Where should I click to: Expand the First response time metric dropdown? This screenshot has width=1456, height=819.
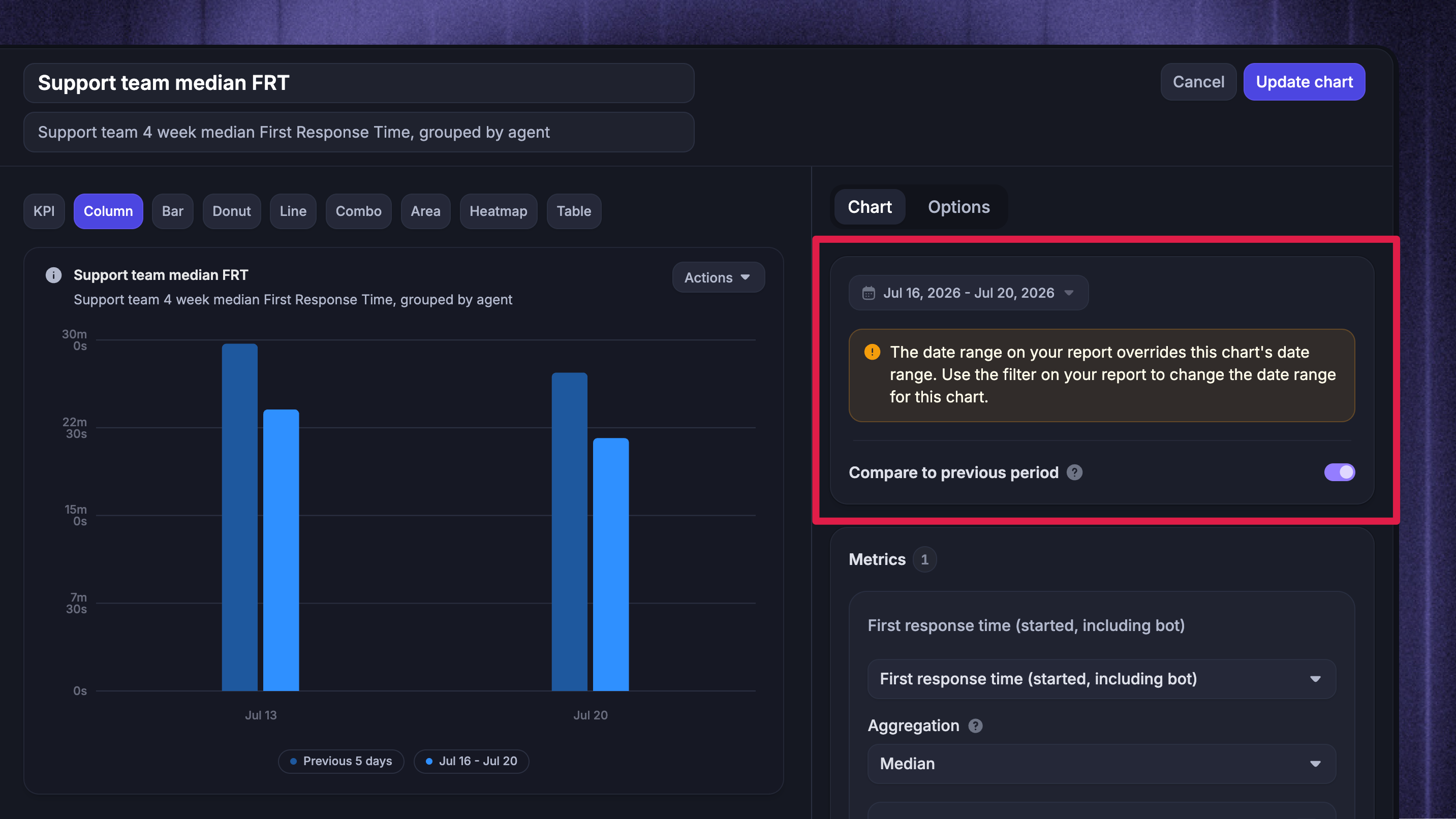[x=1102, y=679]
